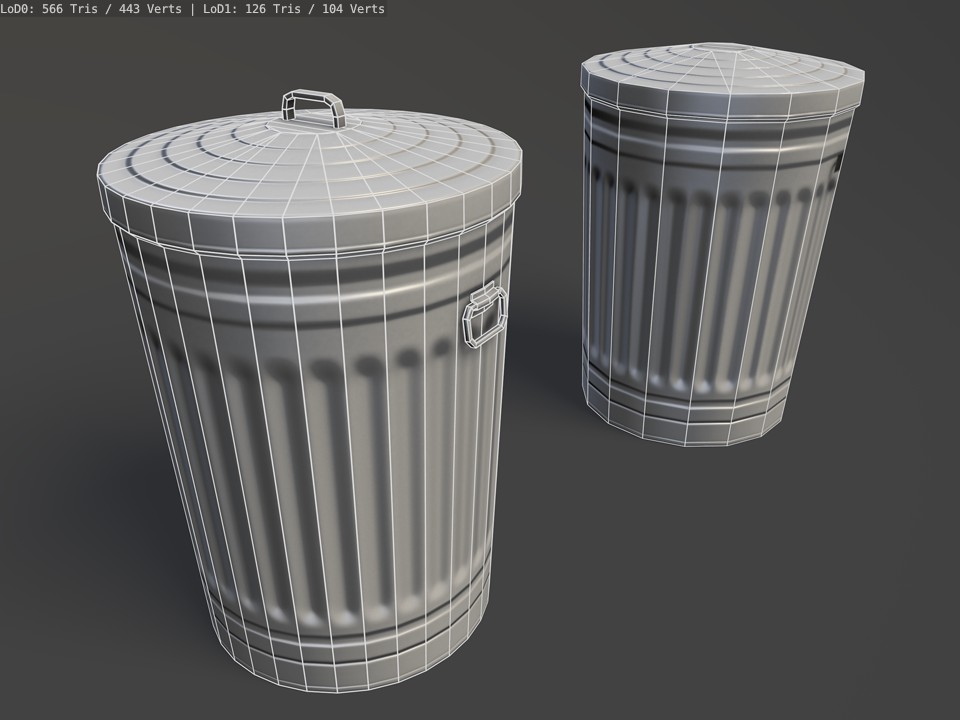Click the LoD0 label text
This screenshot has height=720, width=960.
[x=16, y=9]
